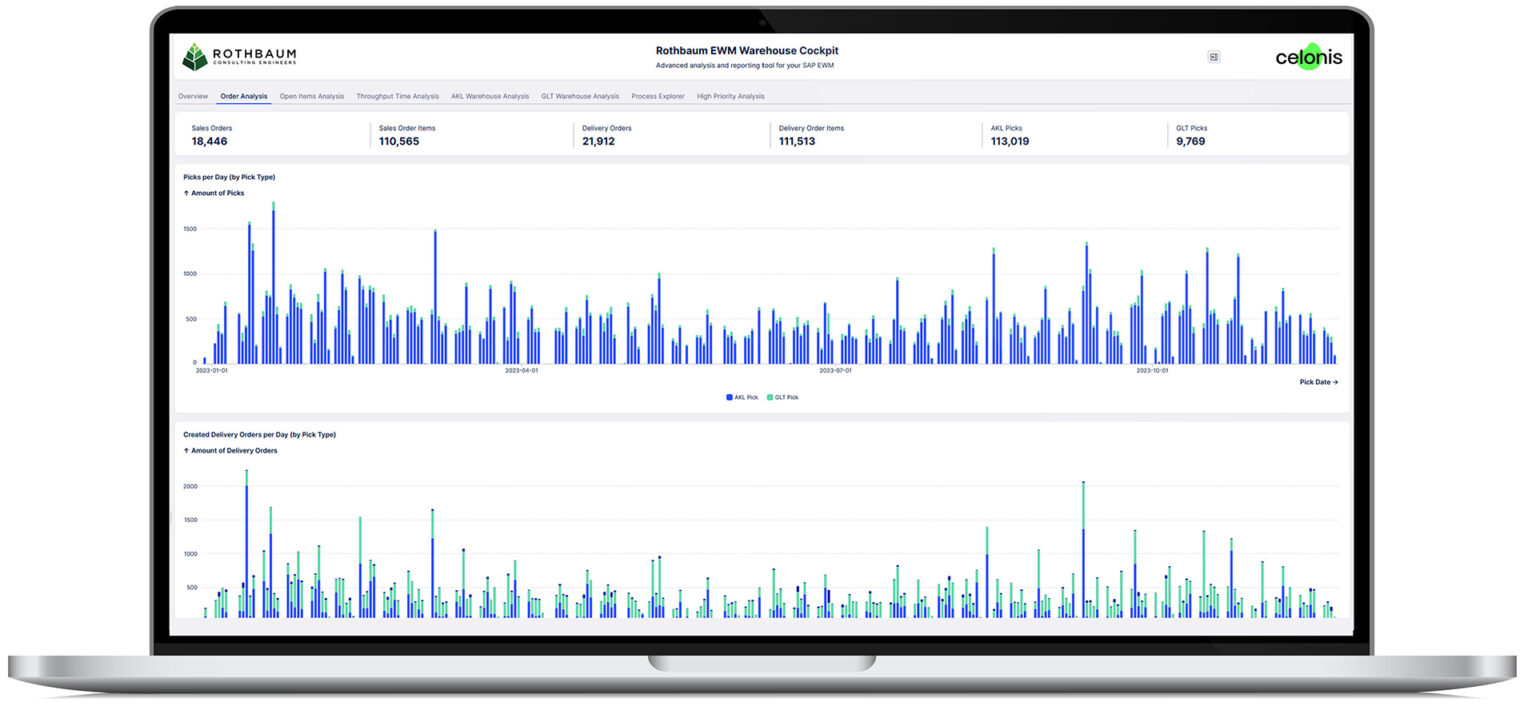Screen dimensions: 1536x706
Task: Switch to Open Items Analysis tab
Action: 312,96
